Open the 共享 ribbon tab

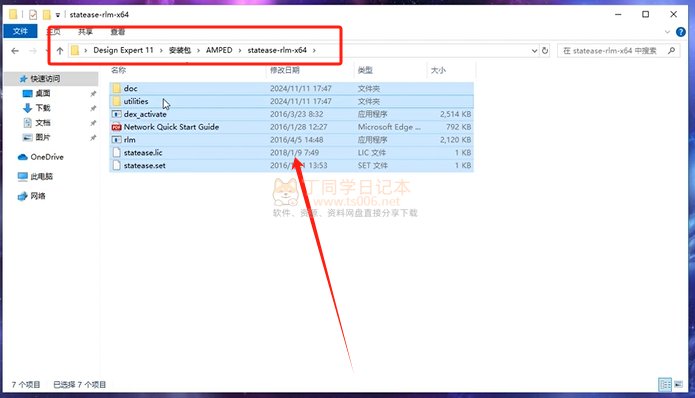click(85, 31)
